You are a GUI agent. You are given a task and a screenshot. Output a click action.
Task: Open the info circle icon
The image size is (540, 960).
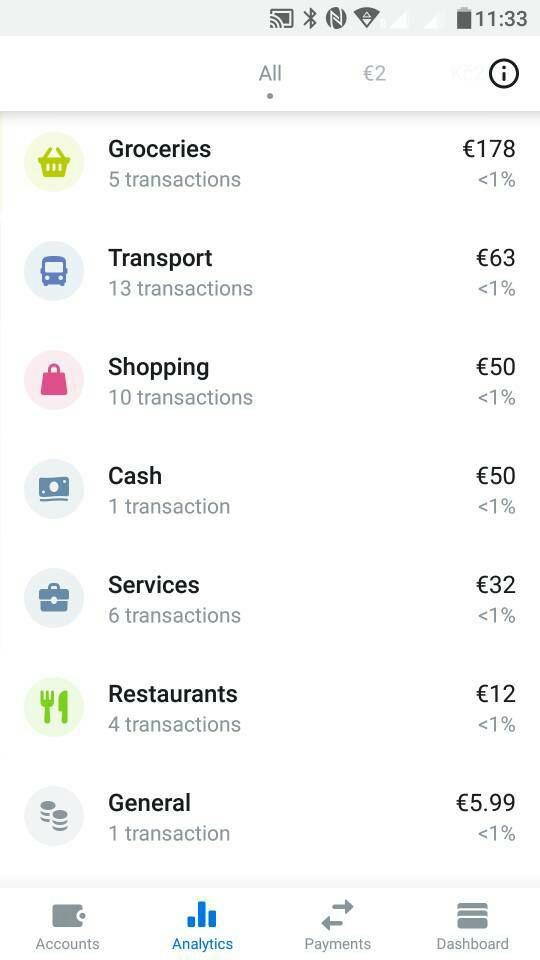pyautogui.click(x=504, y=74)
